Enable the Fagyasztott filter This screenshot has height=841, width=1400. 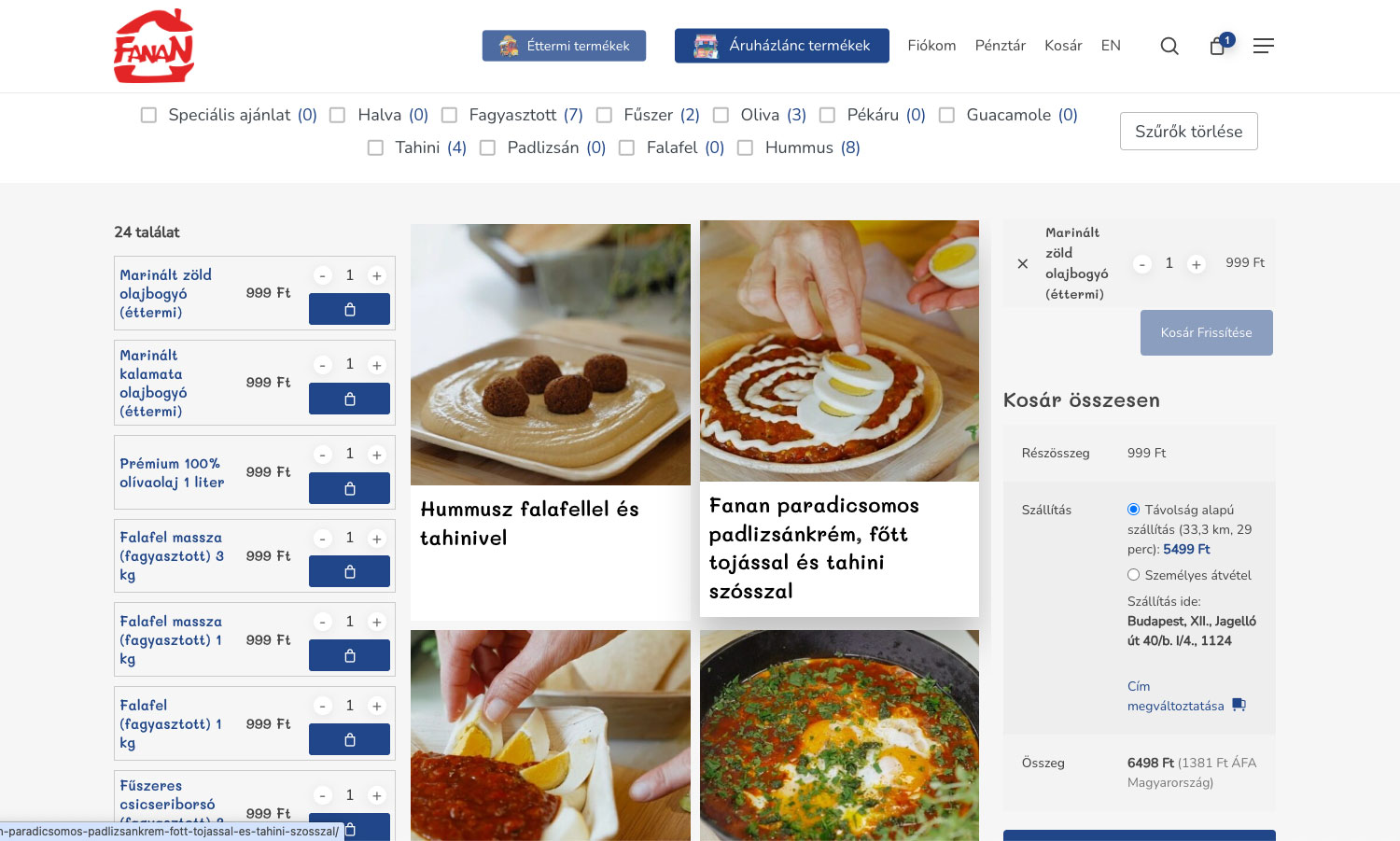450,116
